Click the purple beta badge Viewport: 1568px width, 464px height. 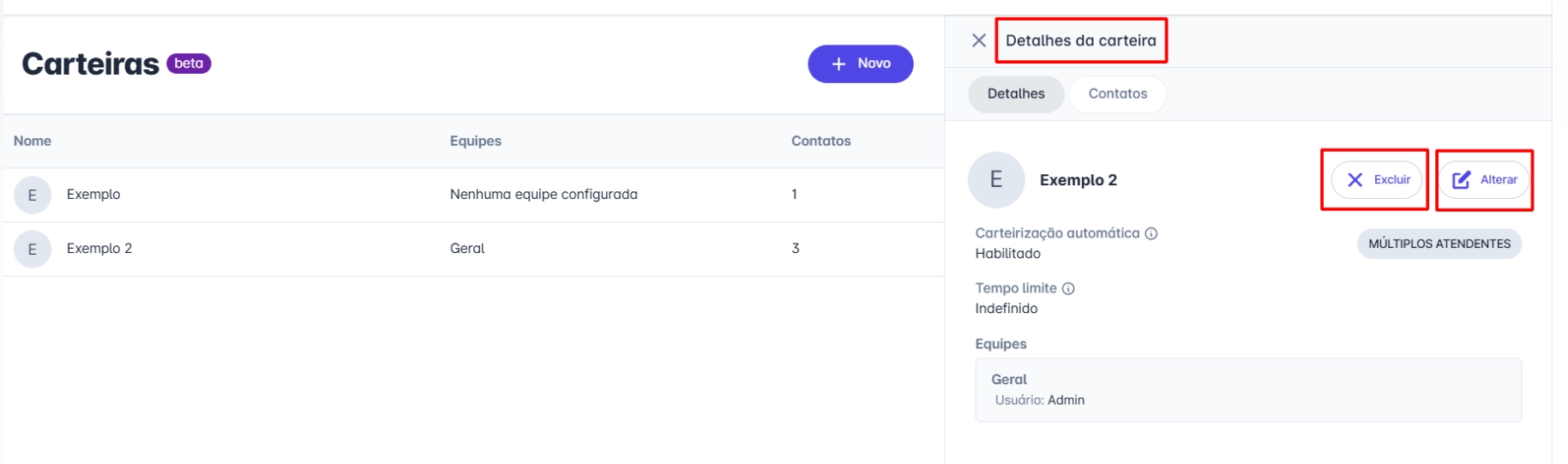pos(189,63)
